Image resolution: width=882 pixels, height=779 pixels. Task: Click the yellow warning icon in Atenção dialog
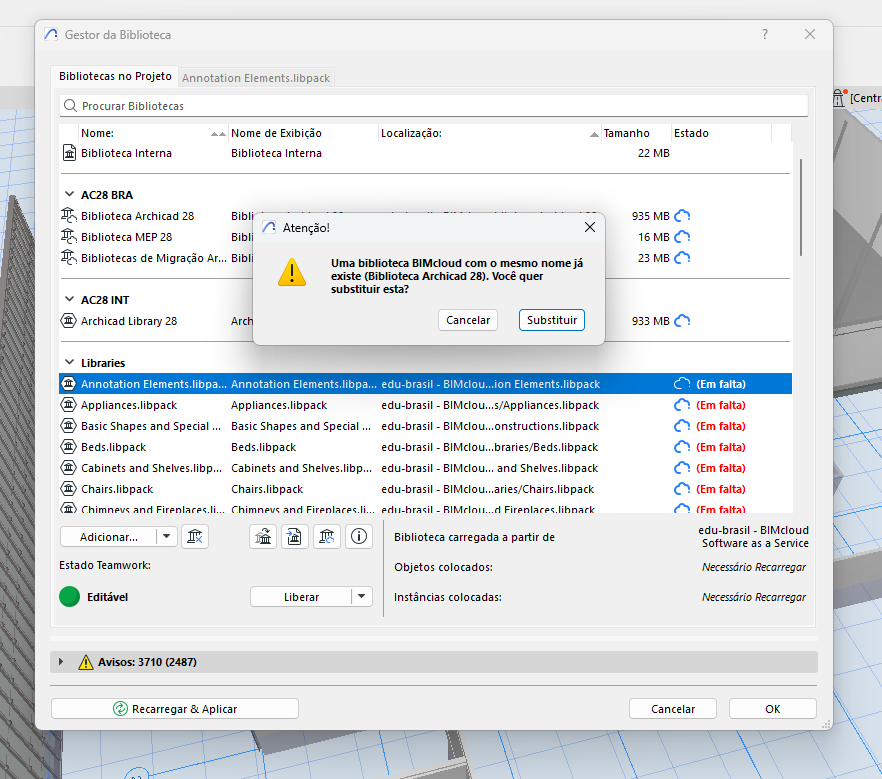(x=292, y=273)
